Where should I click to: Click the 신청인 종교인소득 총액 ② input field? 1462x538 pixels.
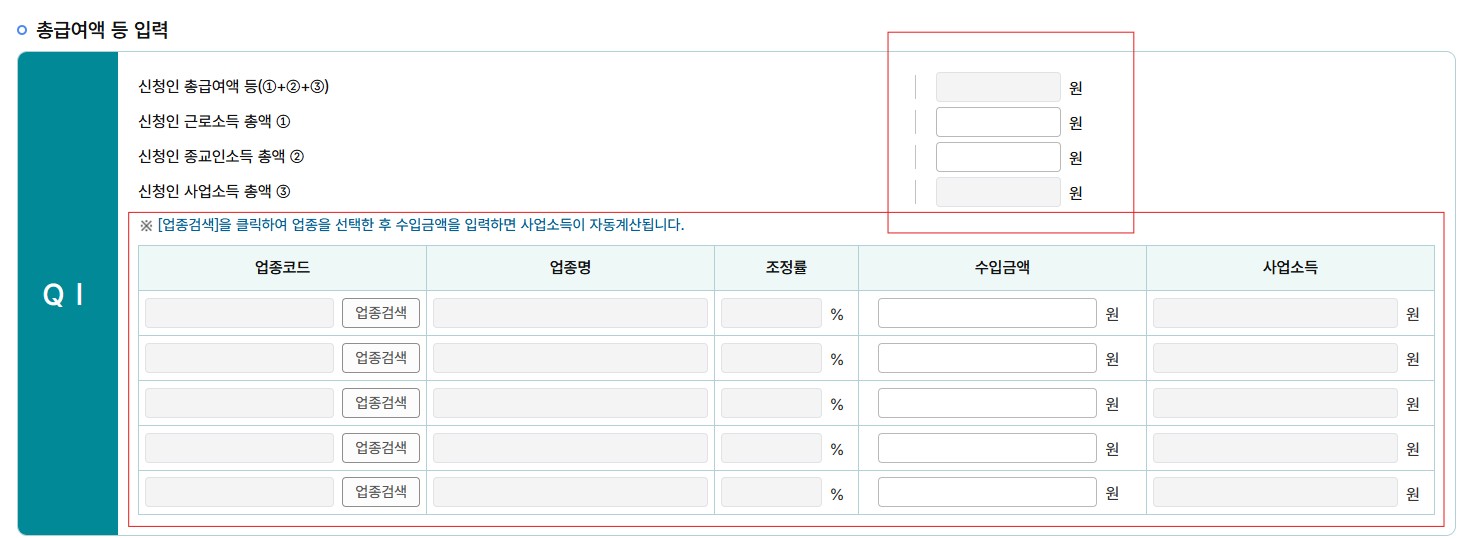pos(998,157)
